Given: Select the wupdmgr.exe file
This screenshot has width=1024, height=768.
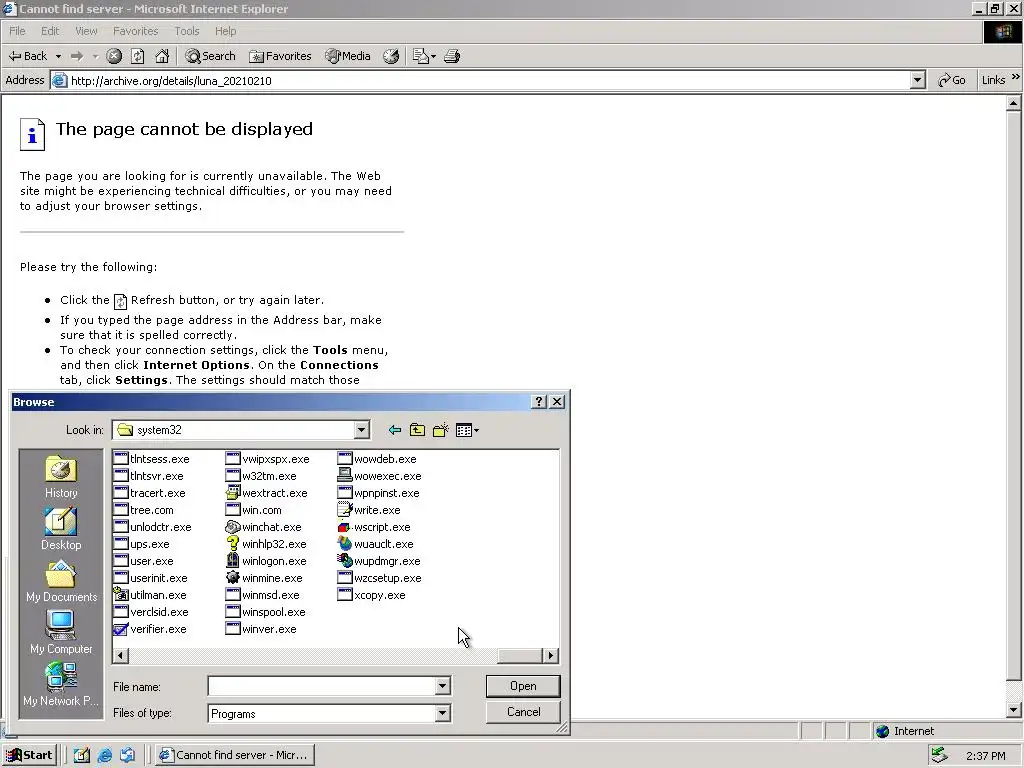Looking at the screenshot, I should click(379, 561).
